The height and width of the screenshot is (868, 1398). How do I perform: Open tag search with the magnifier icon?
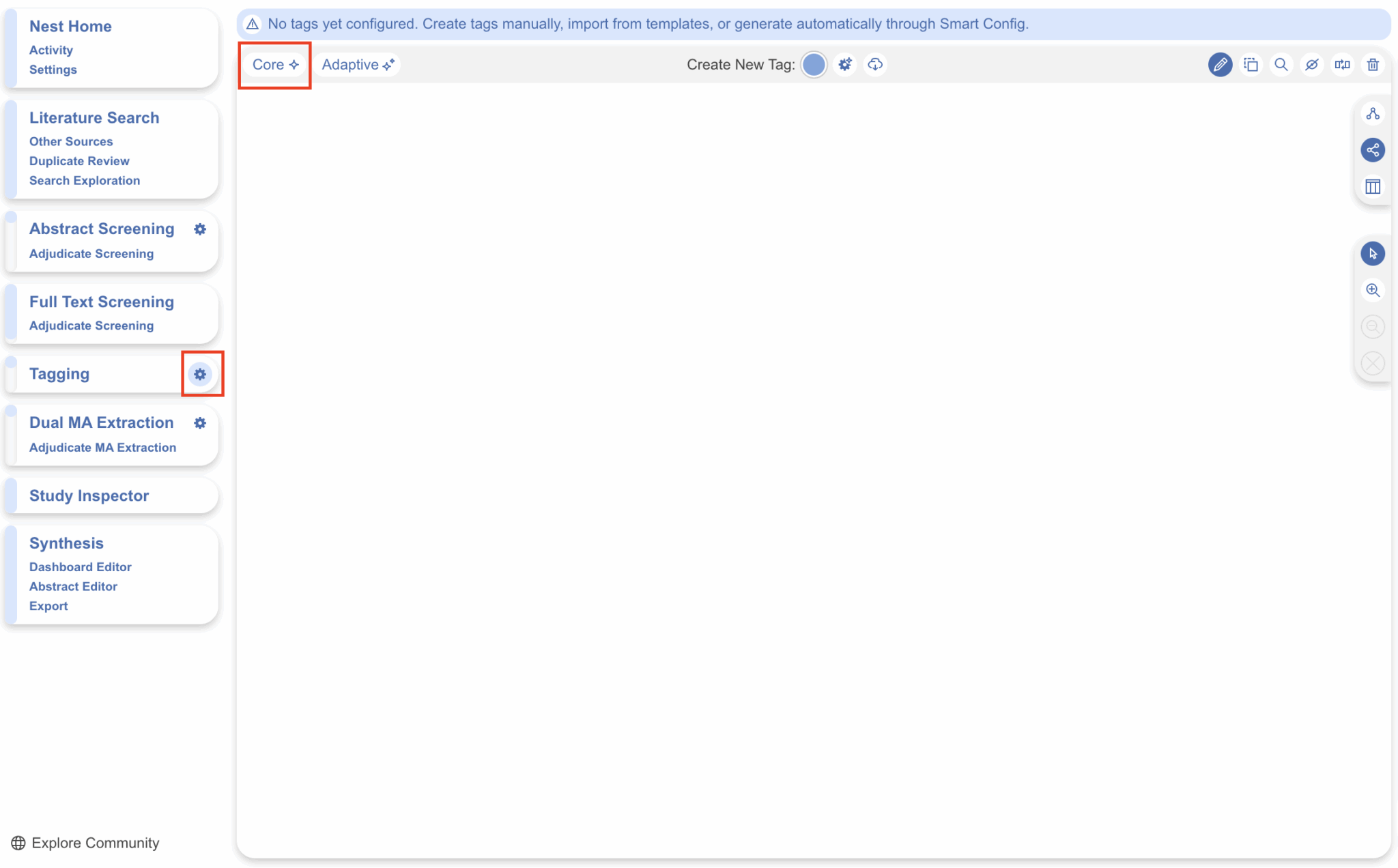tap(1281, 65)
